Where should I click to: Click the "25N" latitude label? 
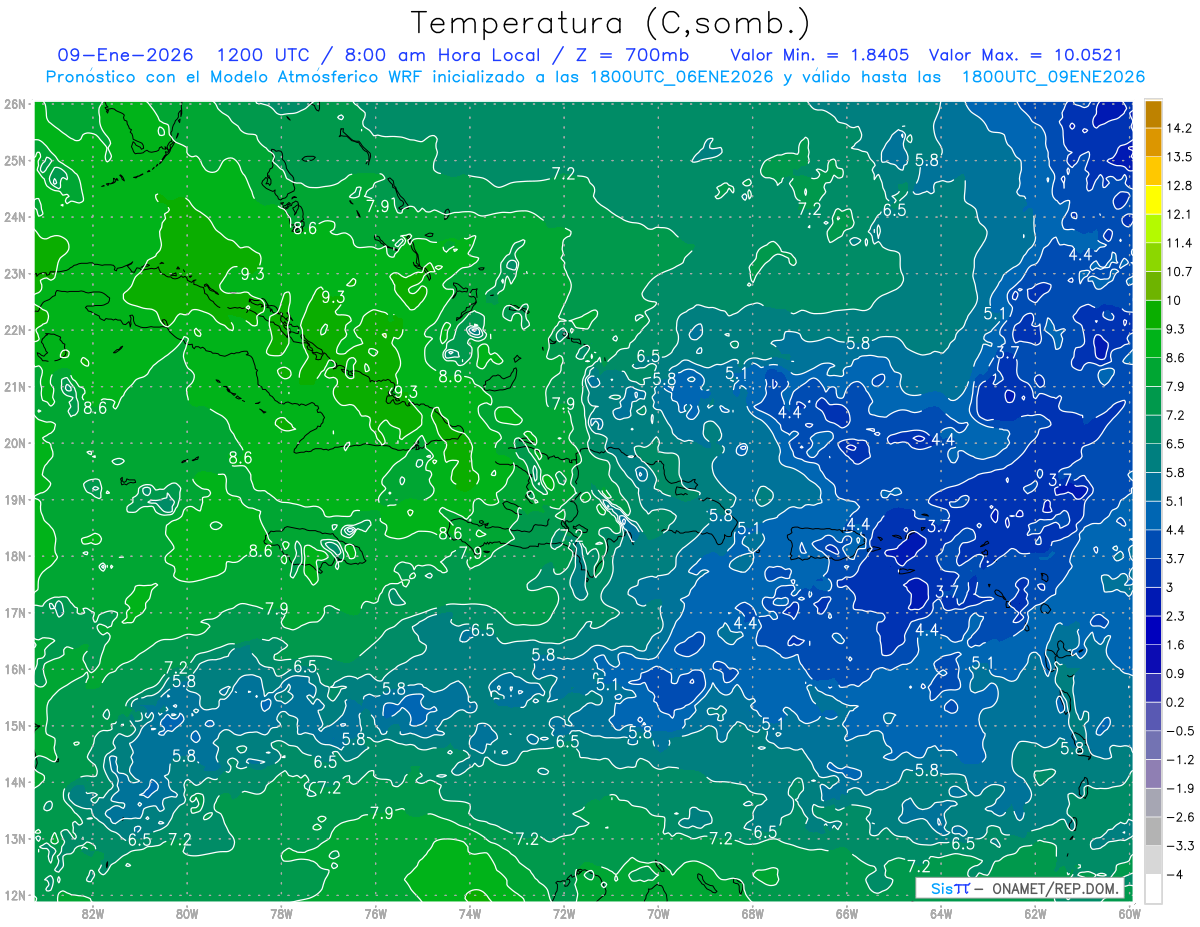pyautogui.click(x=15, y=160)
